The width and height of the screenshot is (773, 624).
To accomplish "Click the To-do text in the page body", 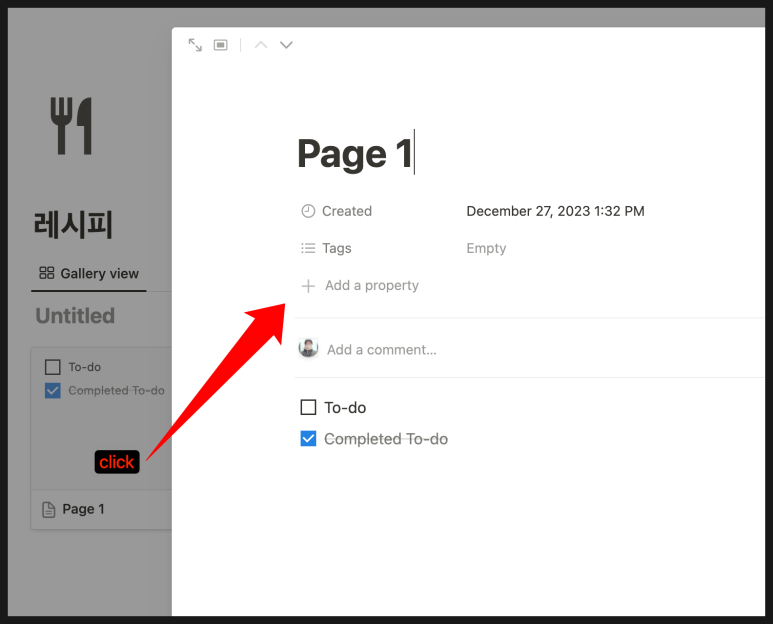I will tap(345, 408).
